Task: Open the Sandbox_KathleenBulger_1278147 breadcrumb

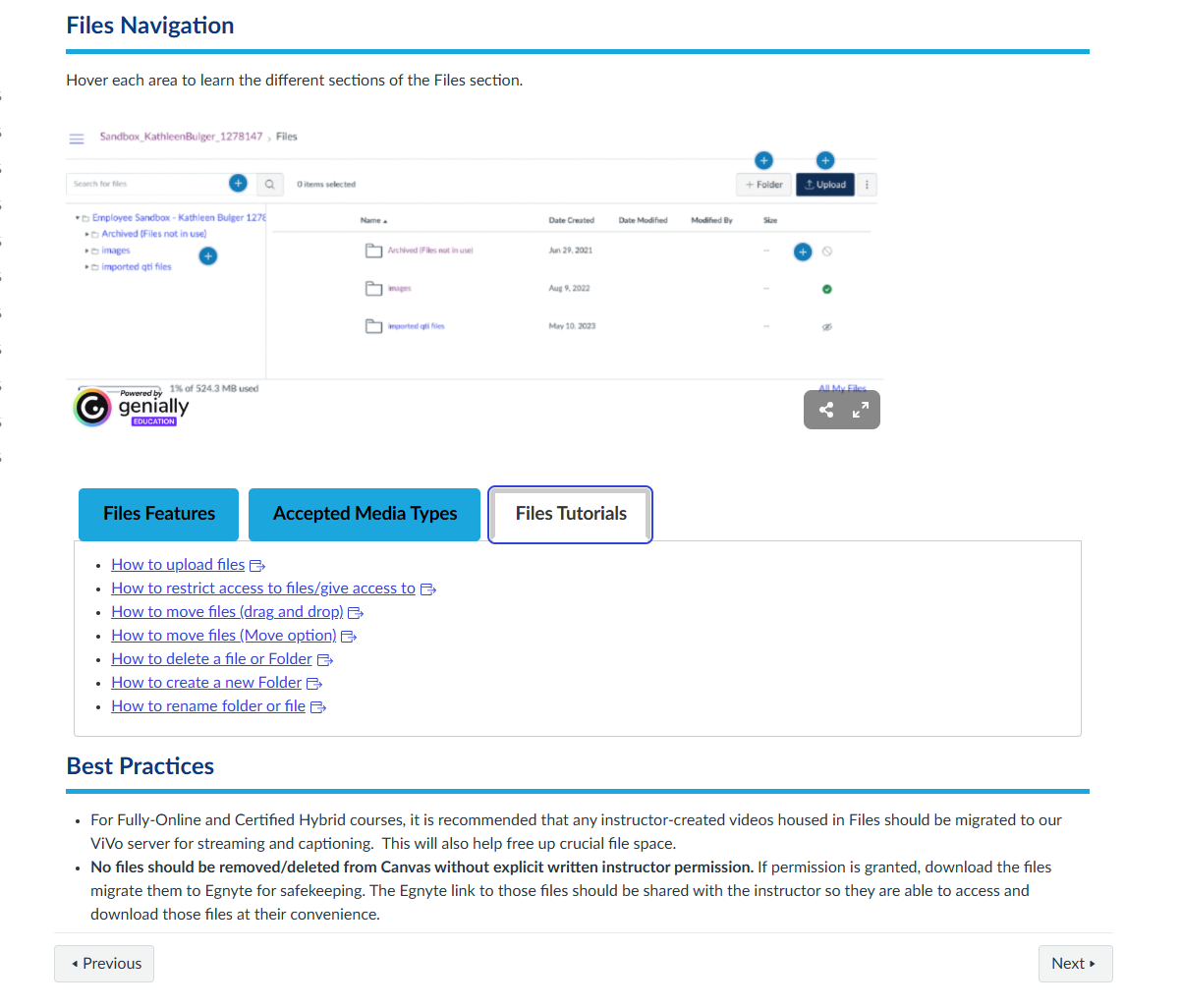Action: (181, 137)
